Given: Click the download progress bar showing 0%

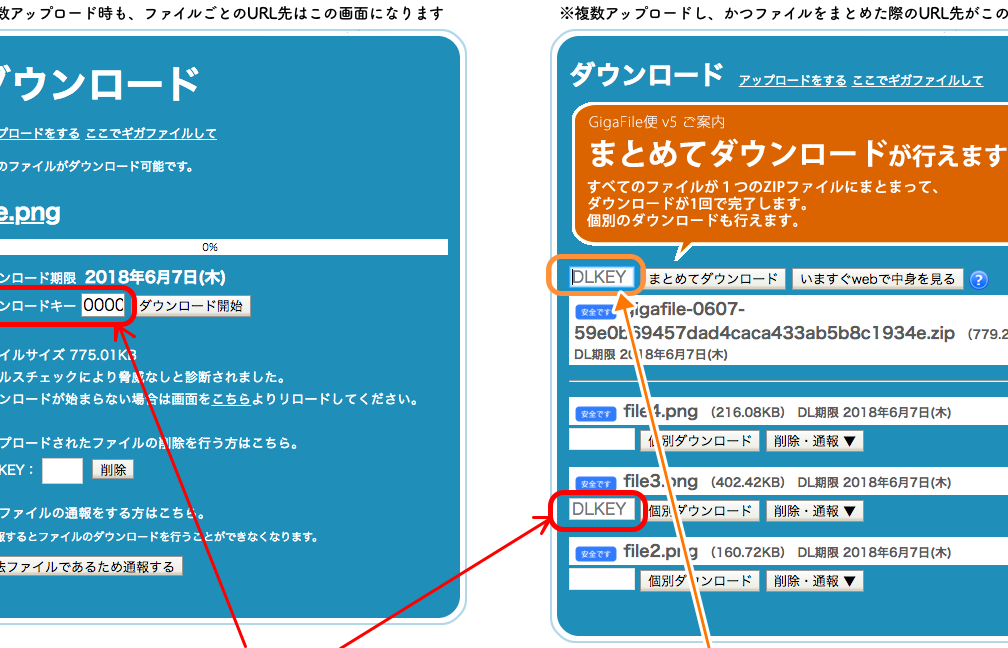Looking at the screenshot, I should coord(210,247).
